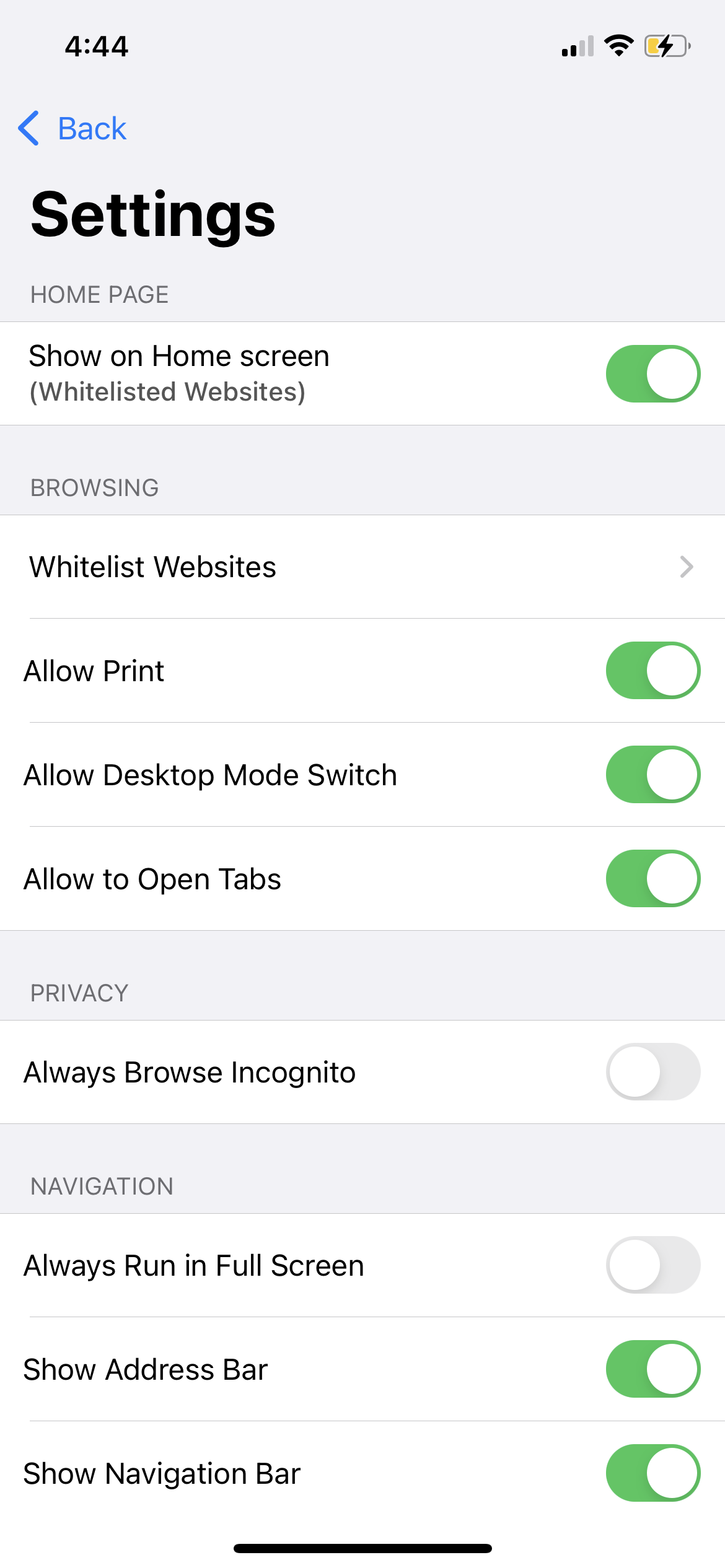Disable the Allow Print switch
The image size is (725, 1568).
click(653, 670)
